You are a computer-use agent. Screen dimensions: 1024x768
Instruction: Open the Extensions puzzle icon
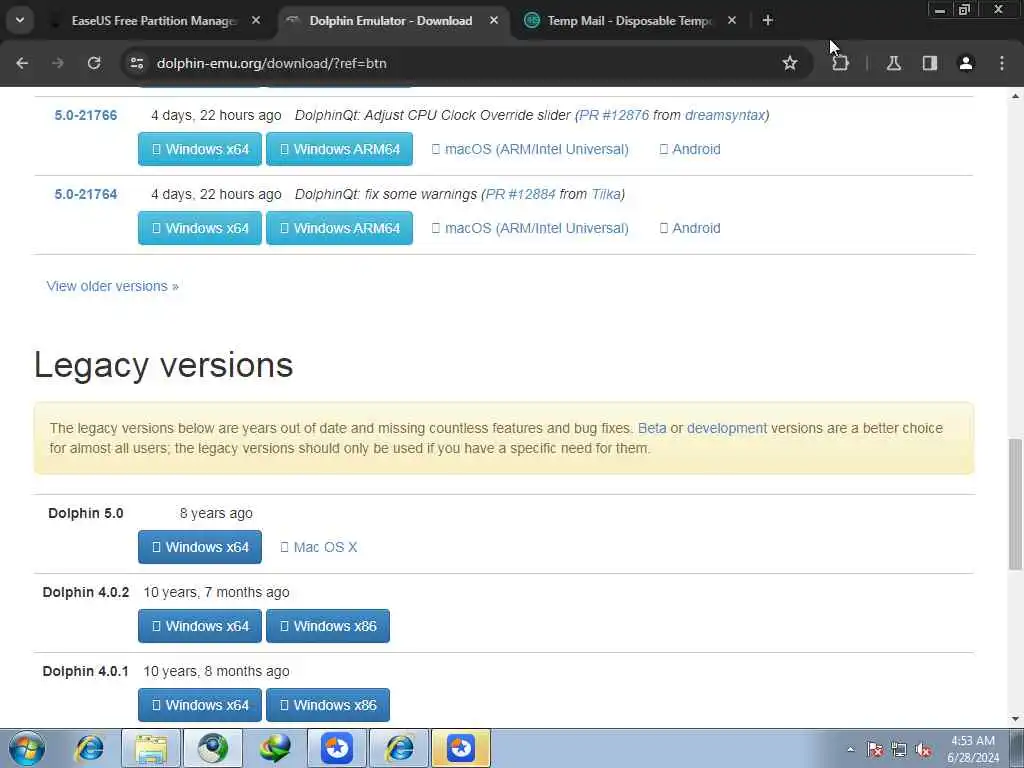click(x=840, y=63)
